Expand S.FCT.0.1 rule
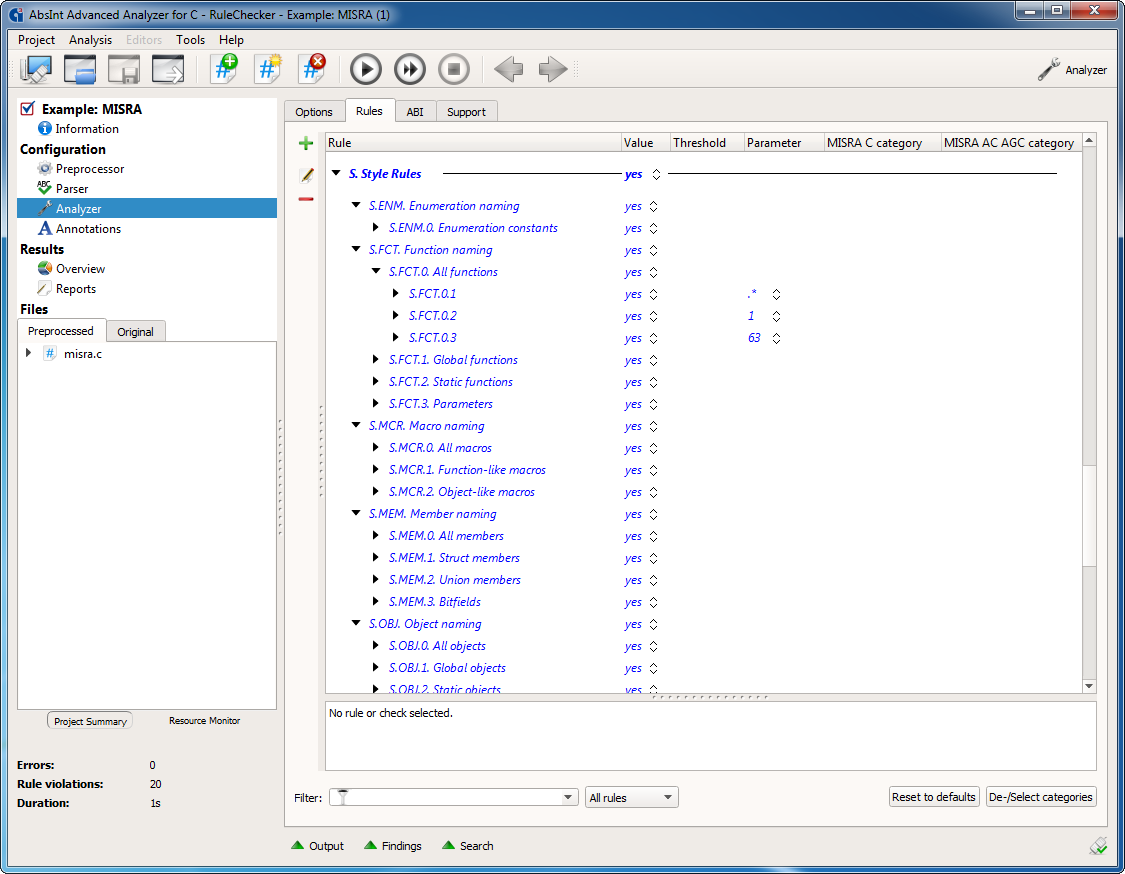This screenshot has height=874, width=1125. click(395, 293)
